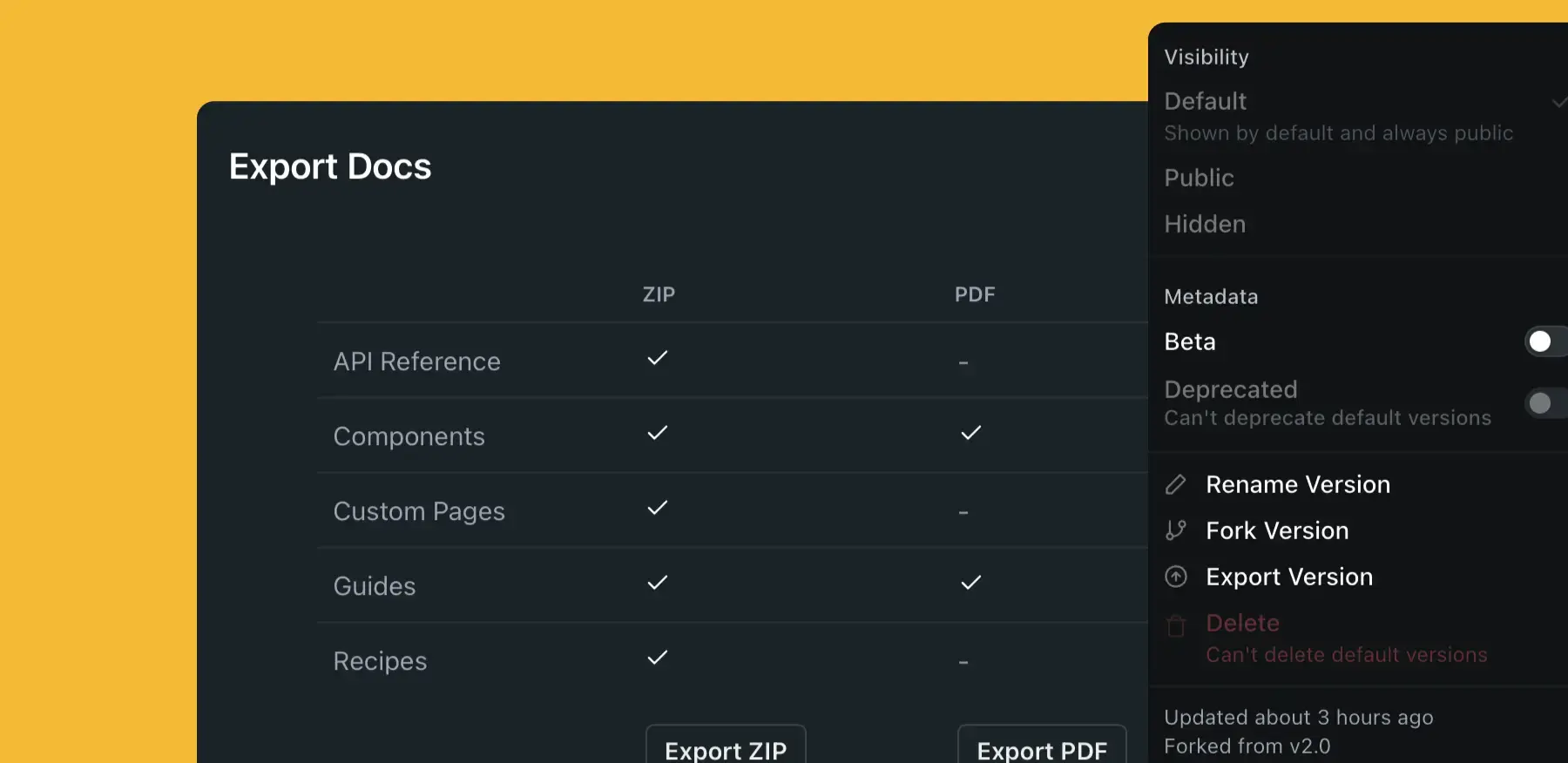
Task: Click the PDF checkmark for Components
Action: [970, 432]
